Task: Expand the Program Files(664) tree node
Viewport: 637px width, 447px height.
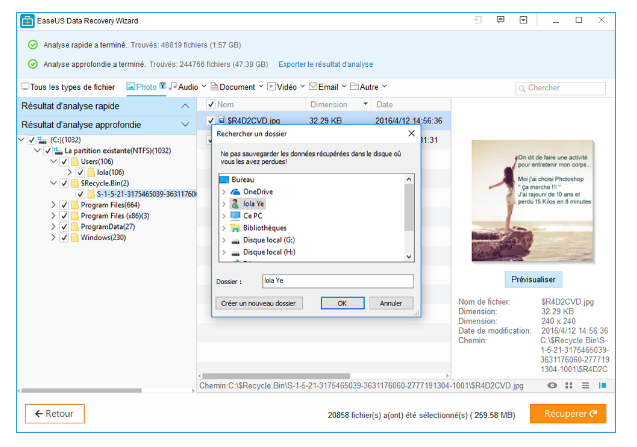Action: 53,205
